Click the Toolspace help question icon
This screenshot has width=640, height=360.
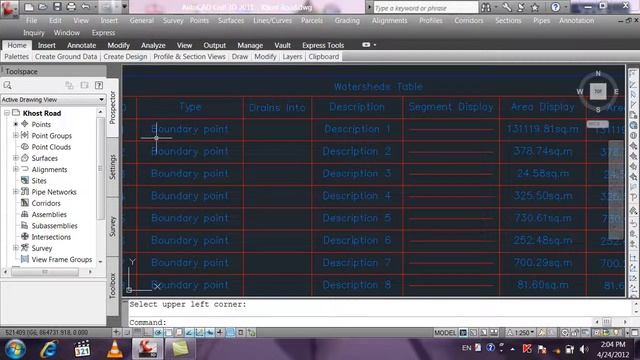click(x=99, y=85)
